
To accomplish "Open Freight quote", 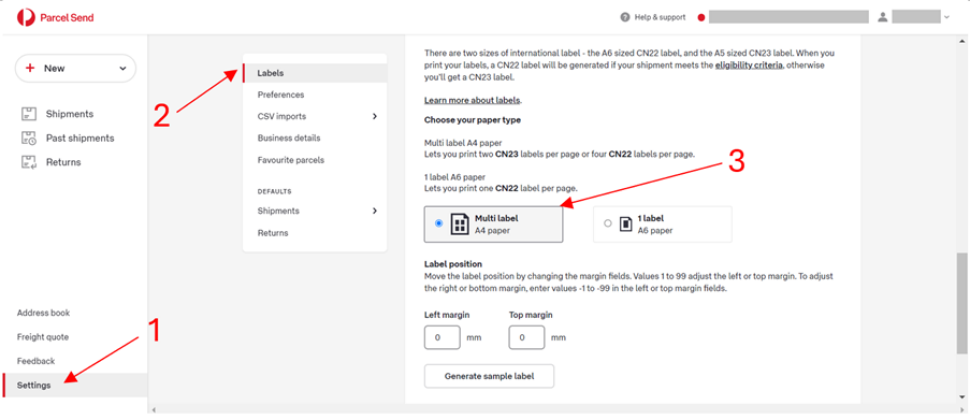I will tap(43, 337).
